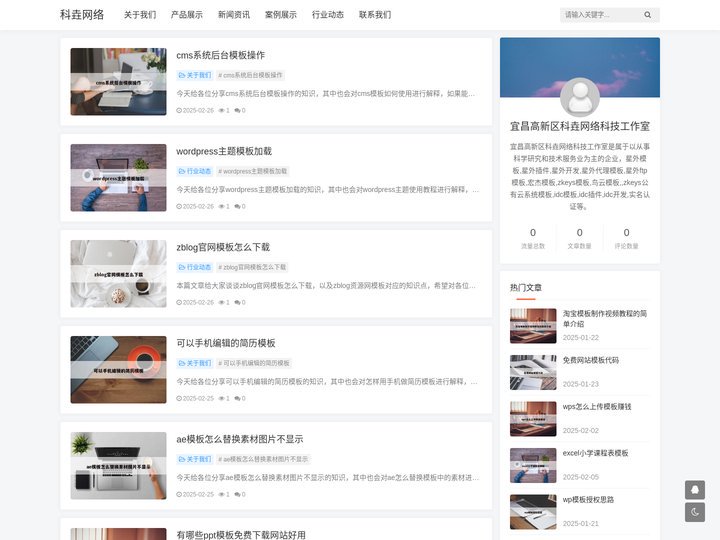This screenshot has width=720, height=540.
Task: Click thumbnail beside 淘宝模板制作视频教程
Action: click(x=533, y=326)
